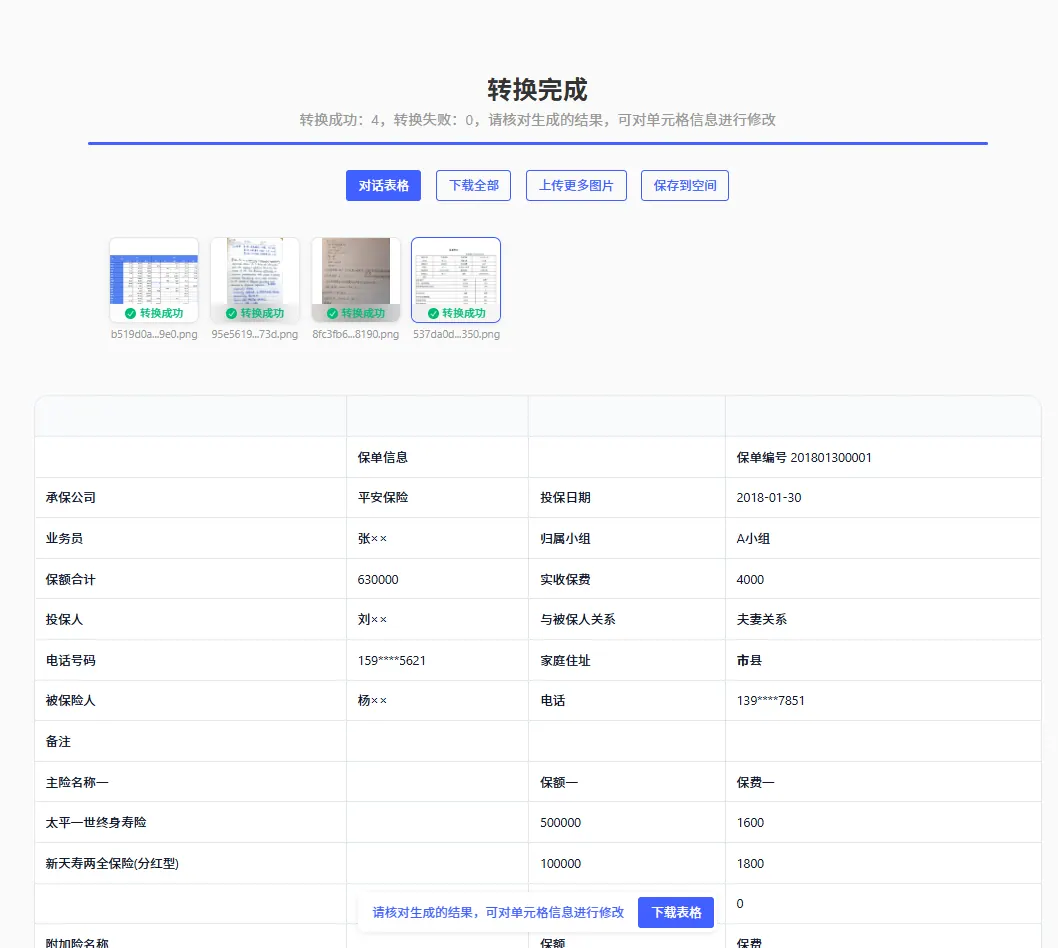Click the 归属小组 cell

coord(627,538)
